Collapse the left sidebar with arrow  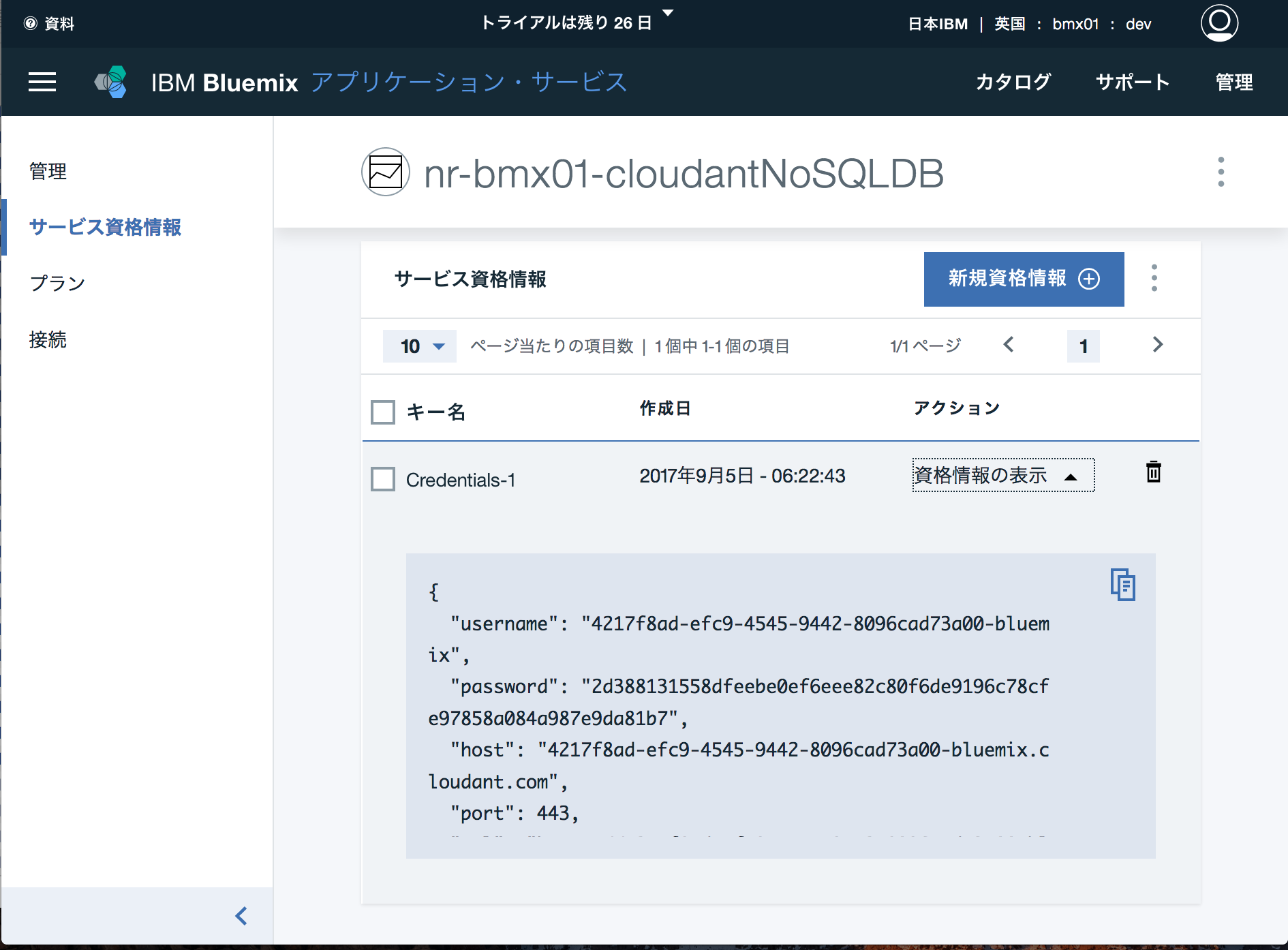pyautogui.click(x=240, y=916)
